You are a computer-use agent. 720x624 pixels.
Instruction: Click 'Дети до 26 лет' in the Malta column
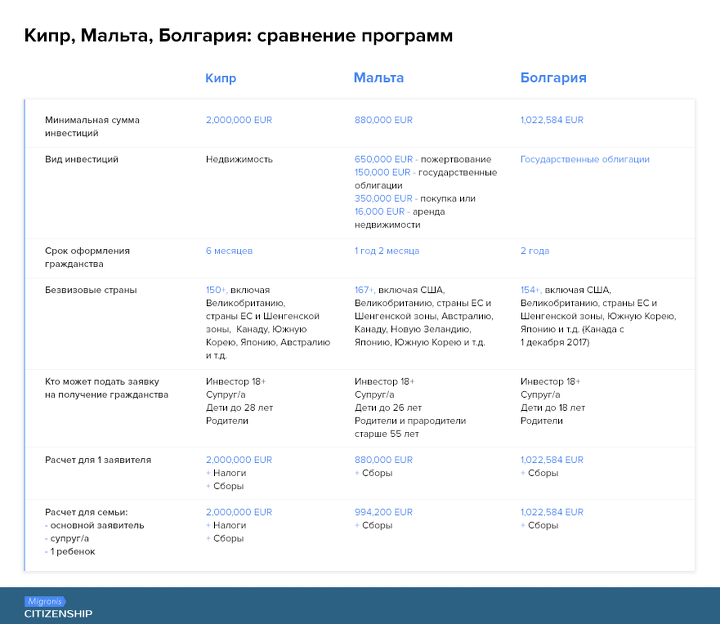click(x=388, y=408)
